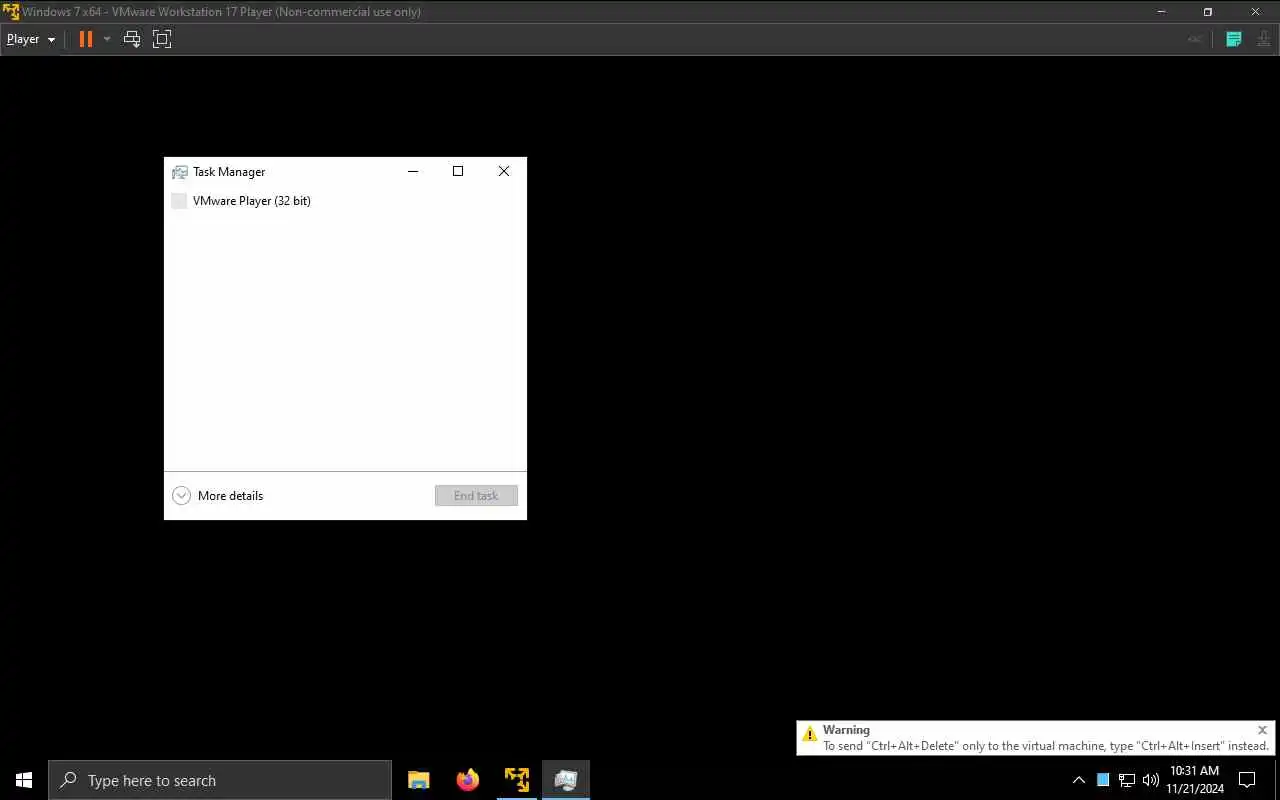Screen dimensions: 1280x800
Task: Click the VMware Player process icon in the list
Action: point(179,201)
